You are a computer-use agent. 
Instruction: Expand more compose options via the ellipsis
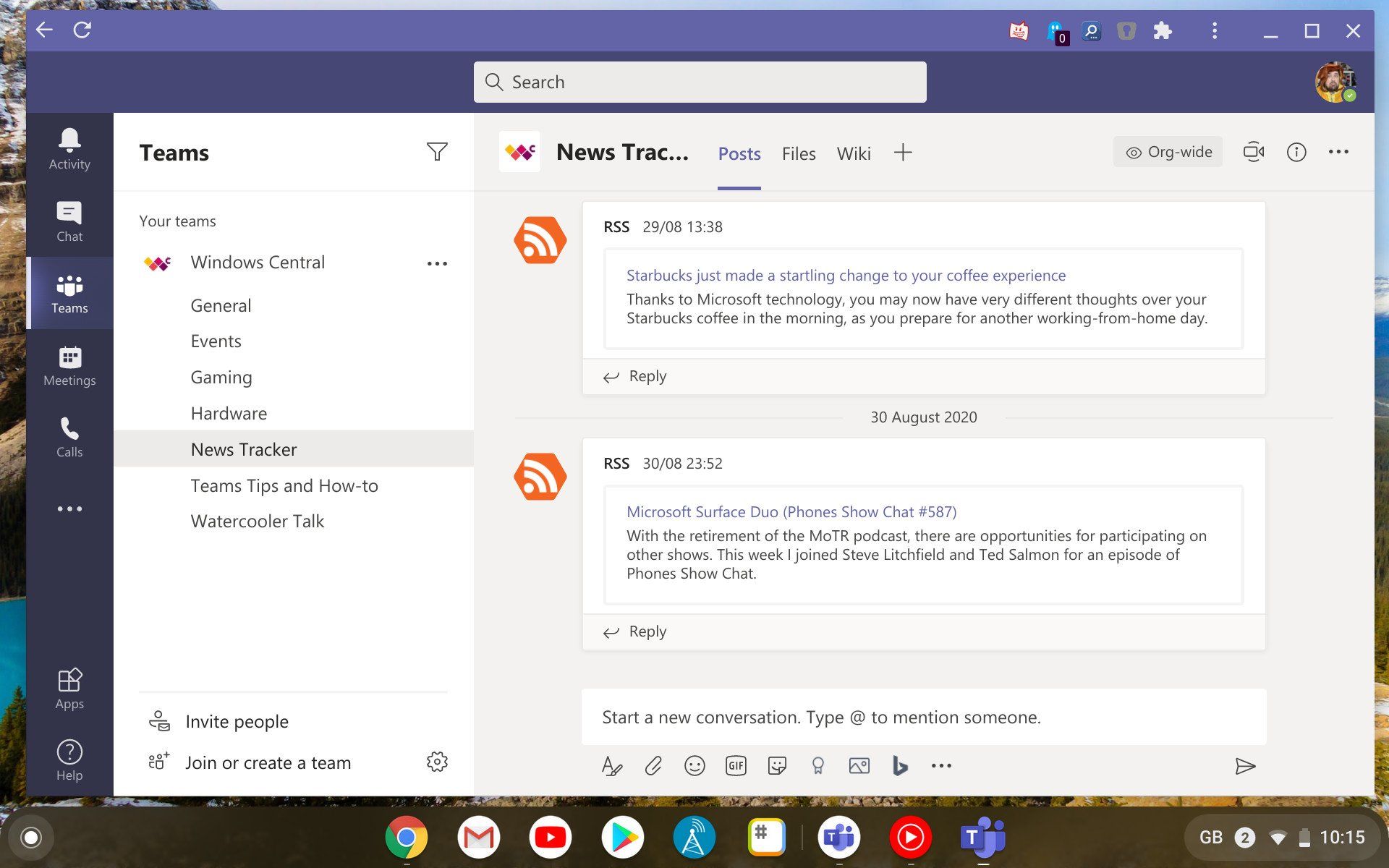point(940,765)
